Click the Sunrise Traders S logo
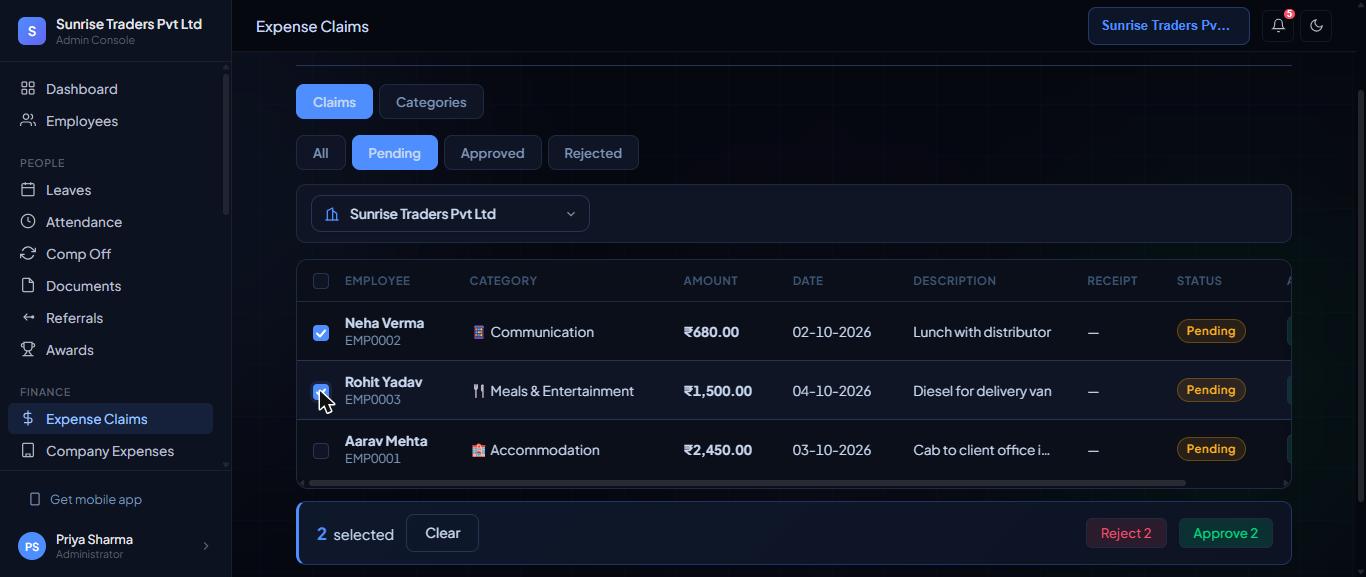The height and width of the screenshot is (577, 1366). click(x=32, y=31)
